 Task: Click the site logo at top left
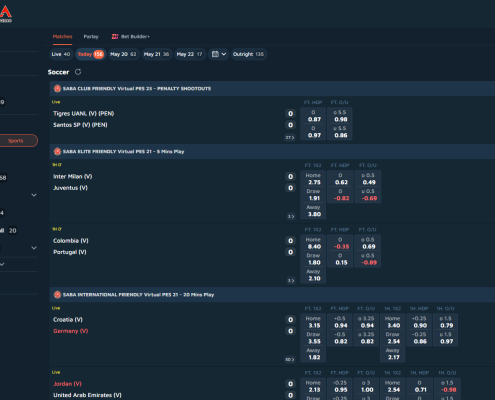coord(6,14)
